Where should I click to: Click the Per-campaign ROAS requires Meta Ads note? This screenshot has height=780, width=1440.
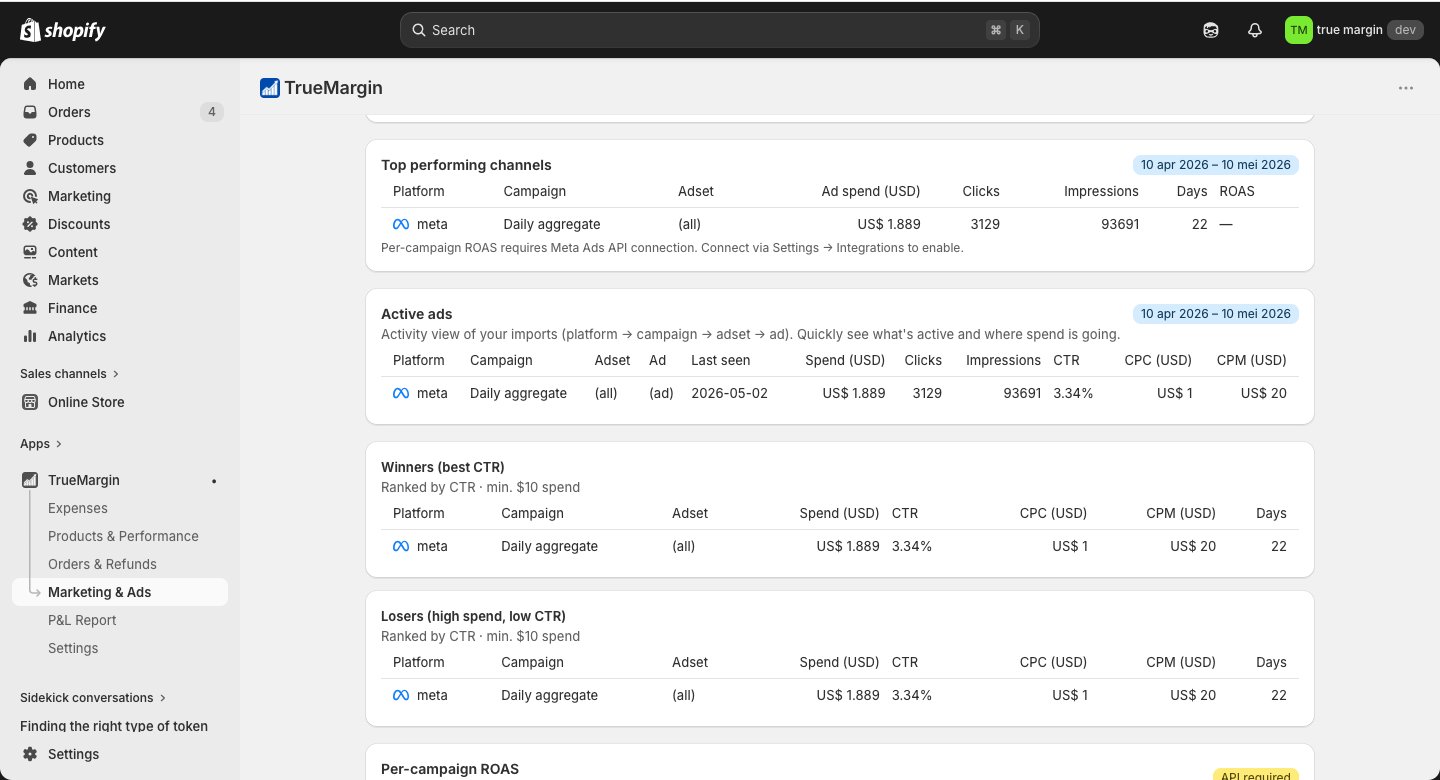tap(672, 248)
